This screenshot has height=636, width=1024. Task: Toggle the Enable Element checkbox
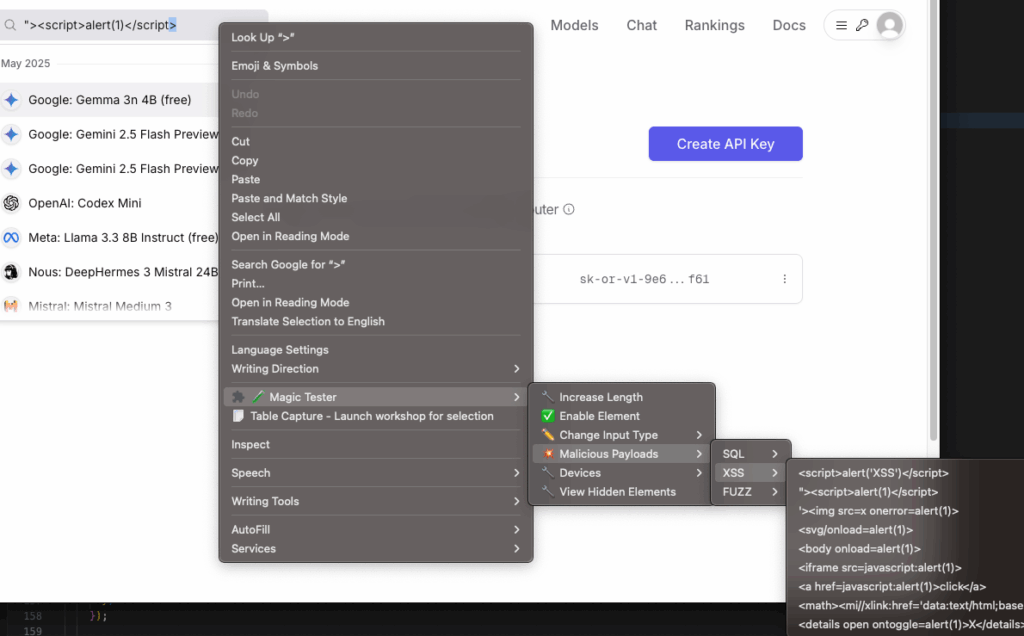tap(547, 416)
